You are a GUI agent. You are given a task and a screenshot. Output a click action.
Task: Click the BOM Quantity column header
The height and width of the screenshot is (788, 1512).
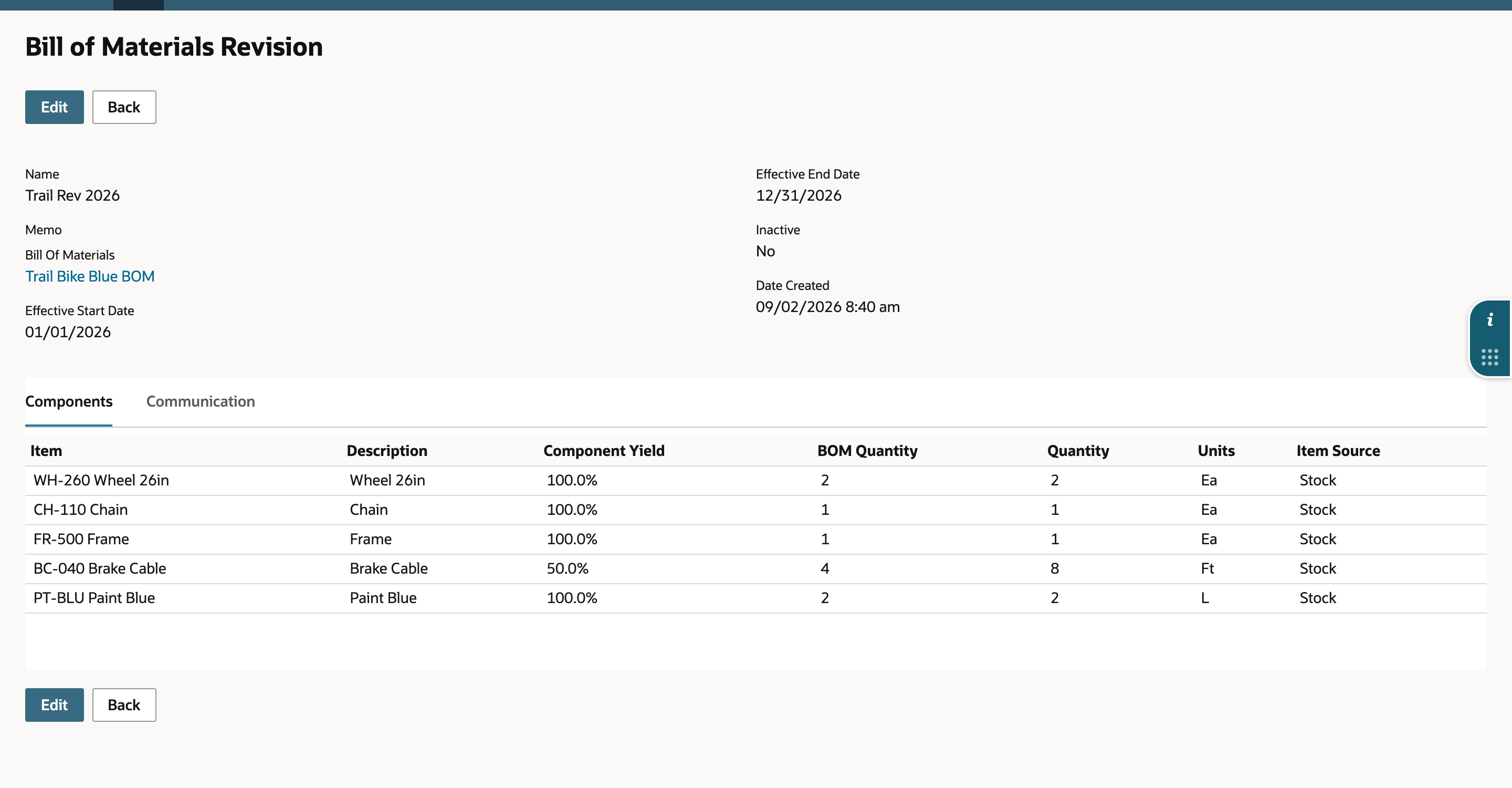point(867,451)
